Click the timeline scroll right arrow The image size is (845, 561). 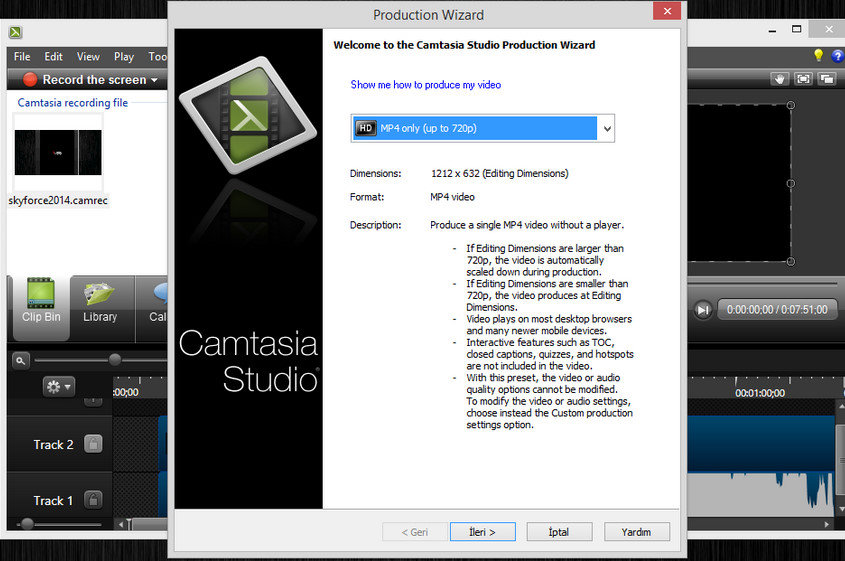coord(827,524)
